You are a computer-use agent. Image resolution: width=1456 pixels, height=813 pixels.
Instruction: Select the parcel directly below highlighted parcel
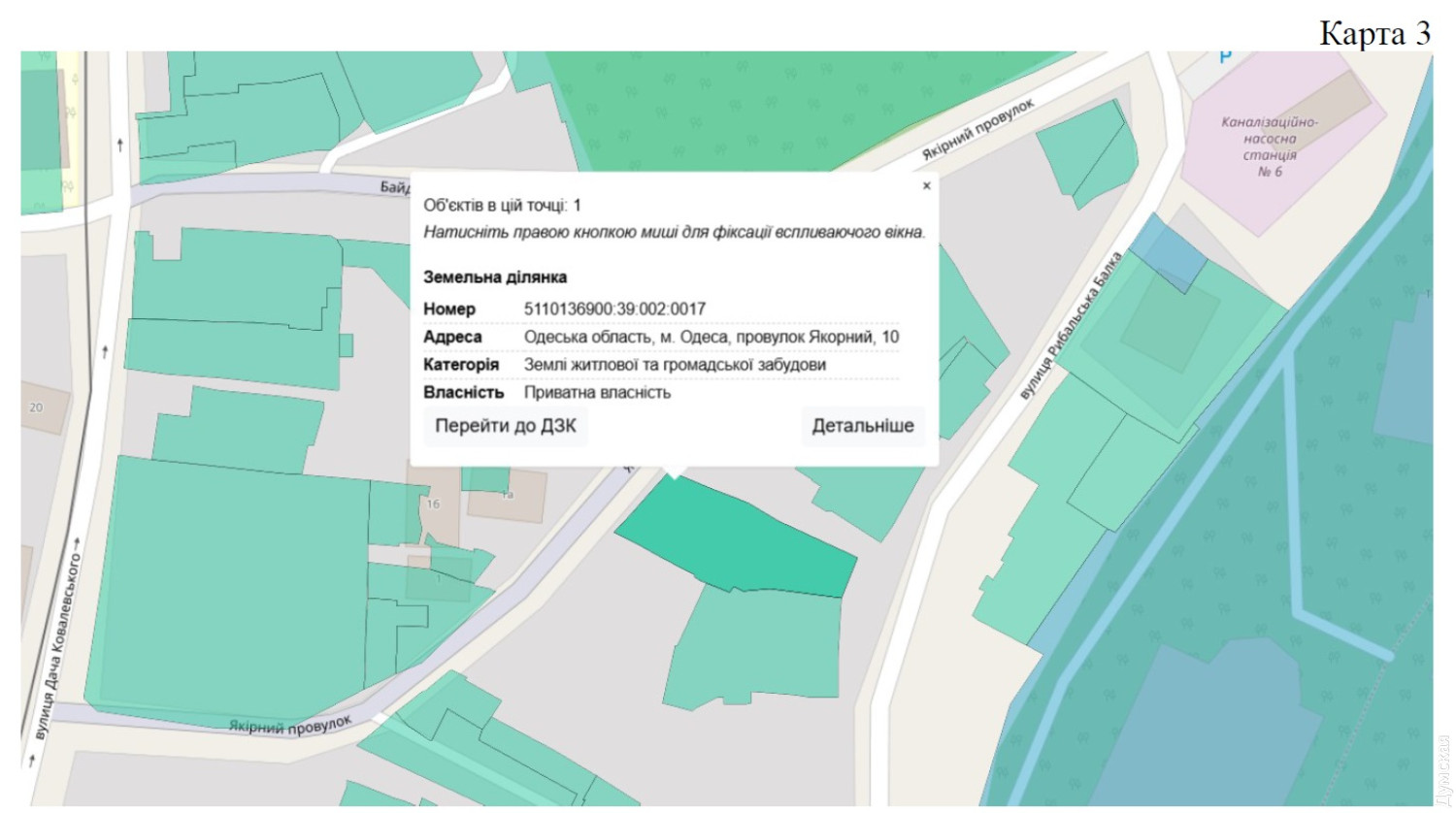[x=757, y=645]
